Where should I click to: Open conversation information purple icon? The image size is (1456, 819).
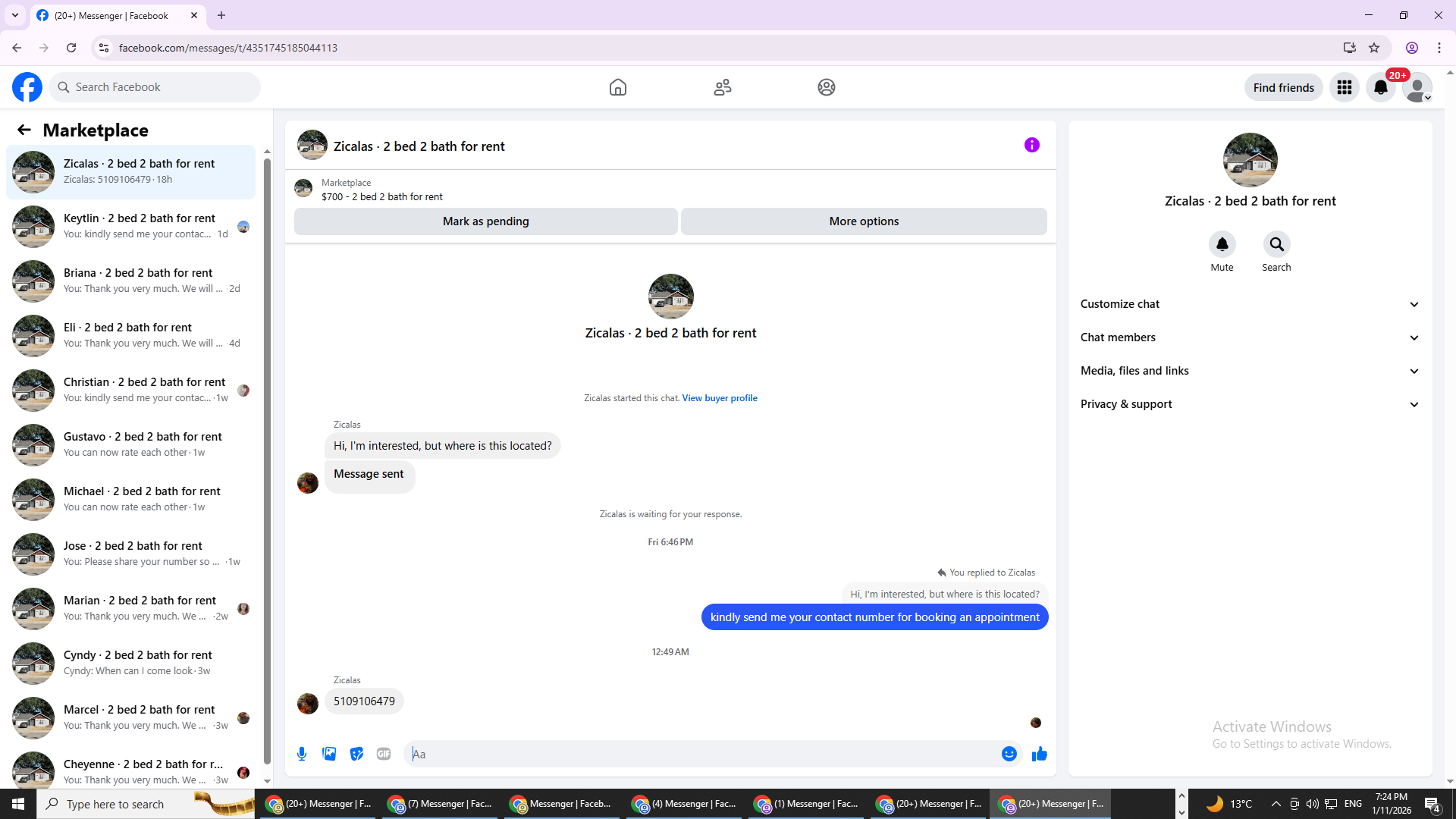click(1032, 145)
